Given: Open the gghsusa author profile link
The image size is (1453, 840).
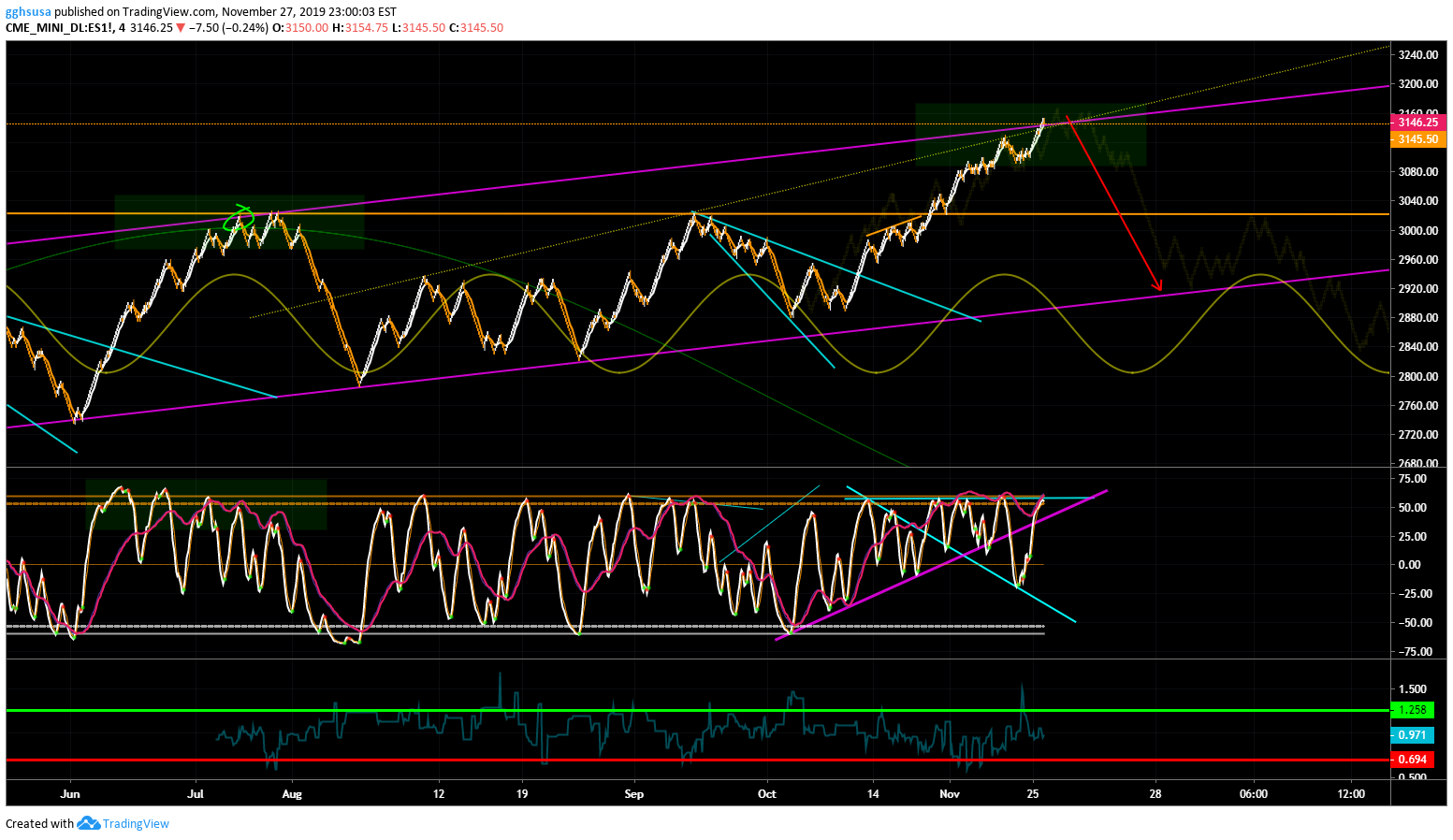Looking at the screenshot, I should pos(28,12).
